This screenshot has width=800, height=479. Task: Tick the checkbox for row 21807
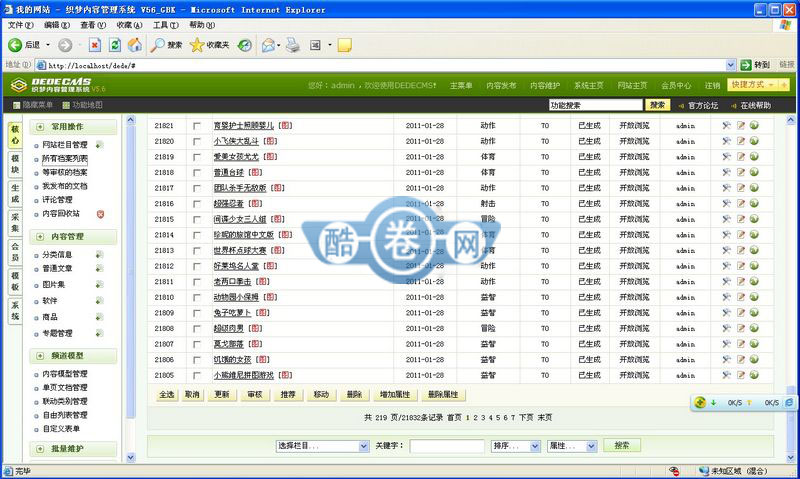pos(197,344)
